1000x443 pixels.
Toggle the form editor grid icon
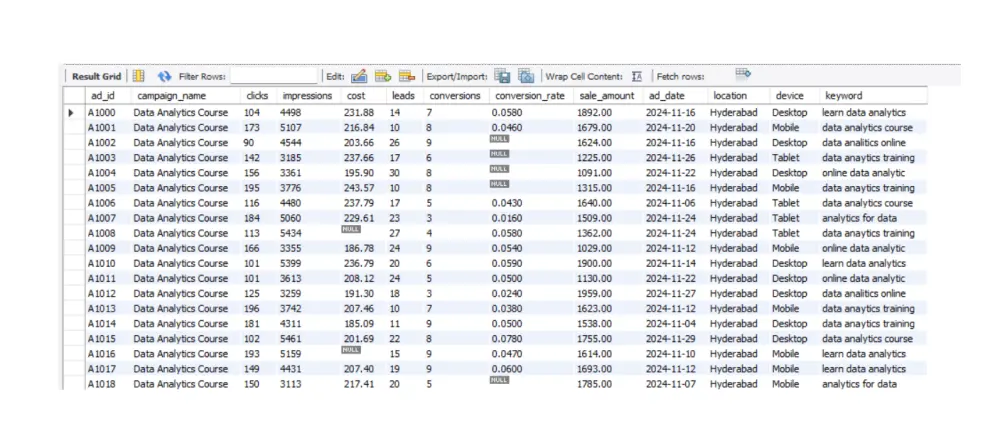tap(138, 76)
